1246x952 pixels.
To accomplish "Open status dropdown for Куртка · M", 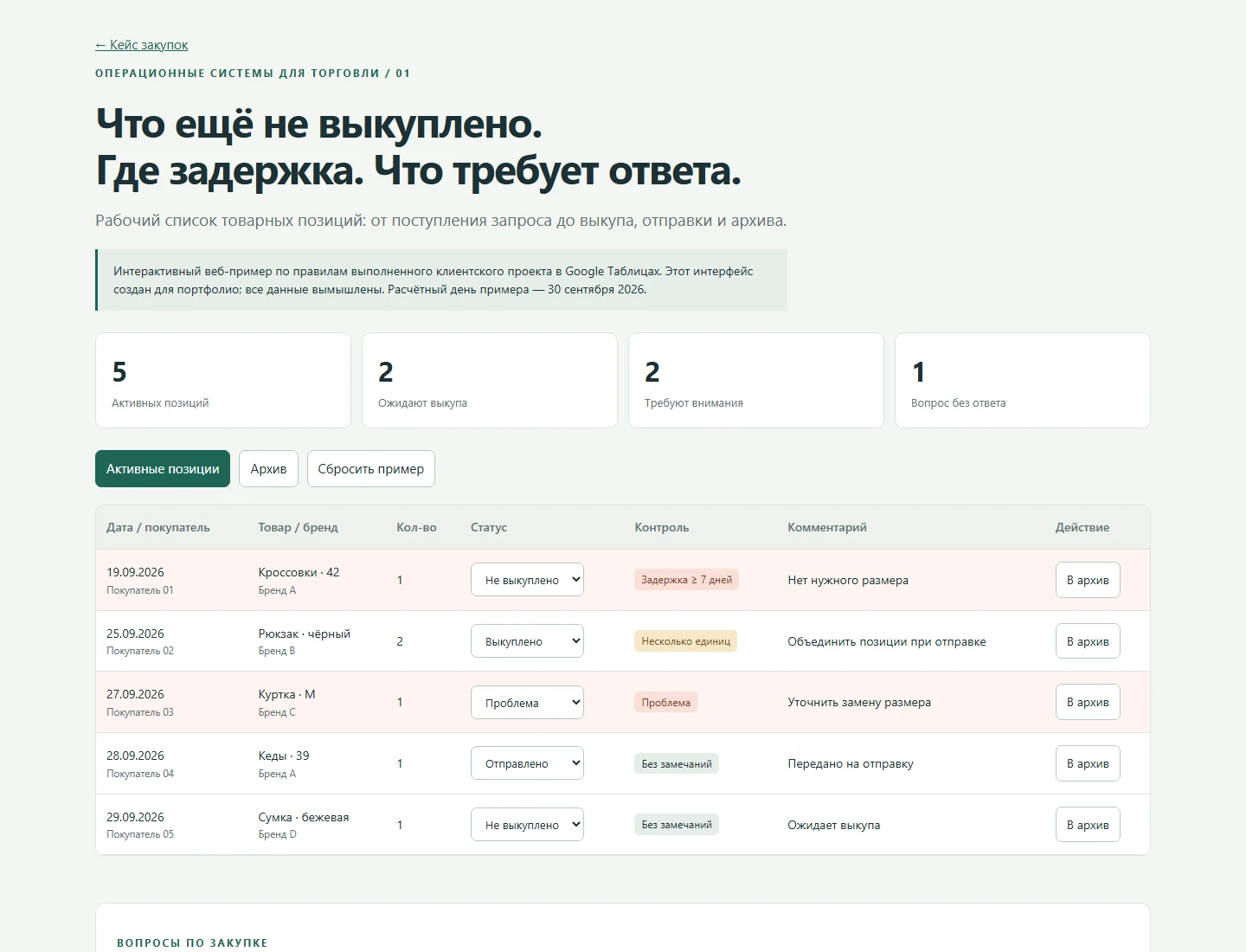I will click(x=527, y=703).
